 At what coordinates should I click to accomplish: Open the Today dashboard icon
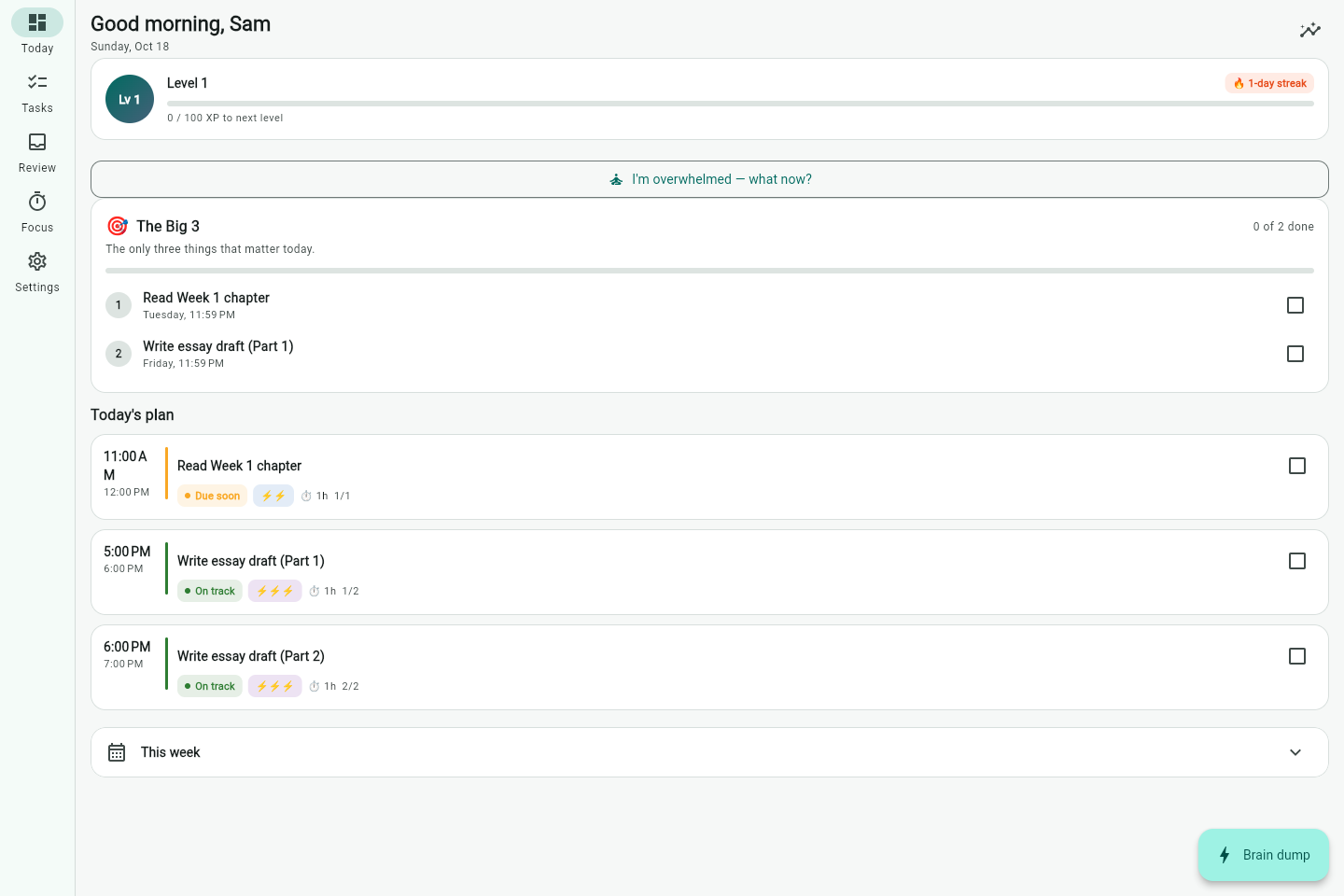(x=37, y=22)
